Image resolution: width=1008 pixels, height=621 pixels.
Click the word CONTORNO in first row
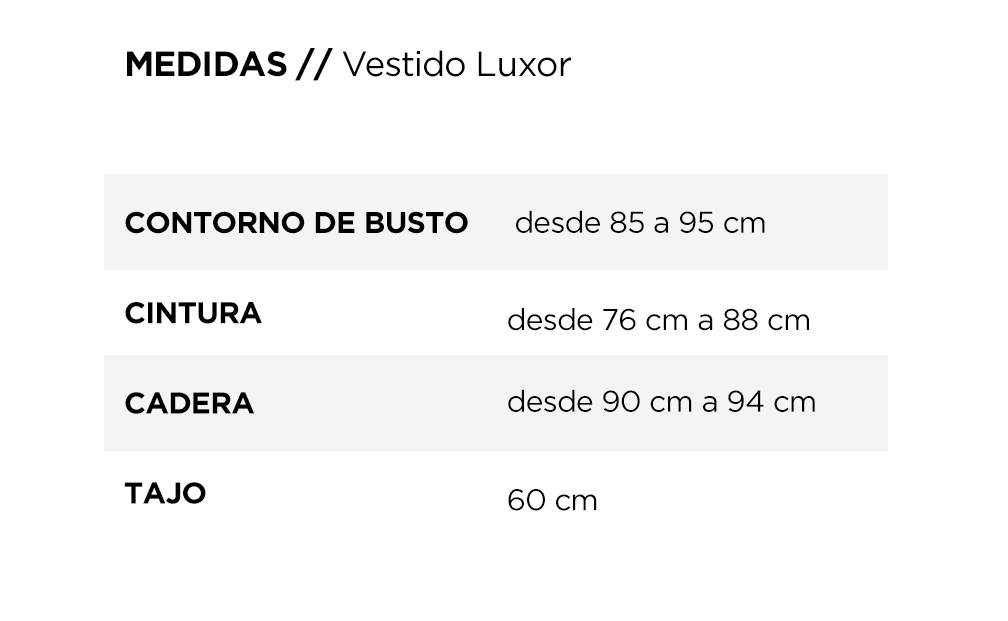tap(215, 223)
